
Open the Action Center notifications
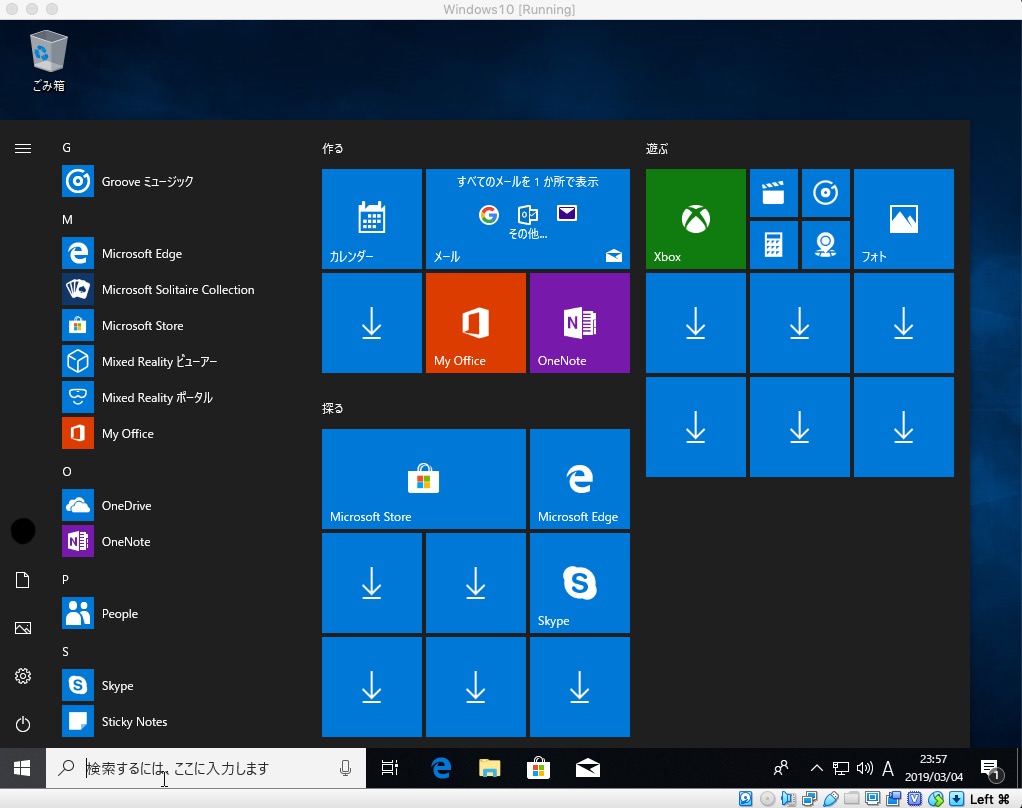point(991,769)
